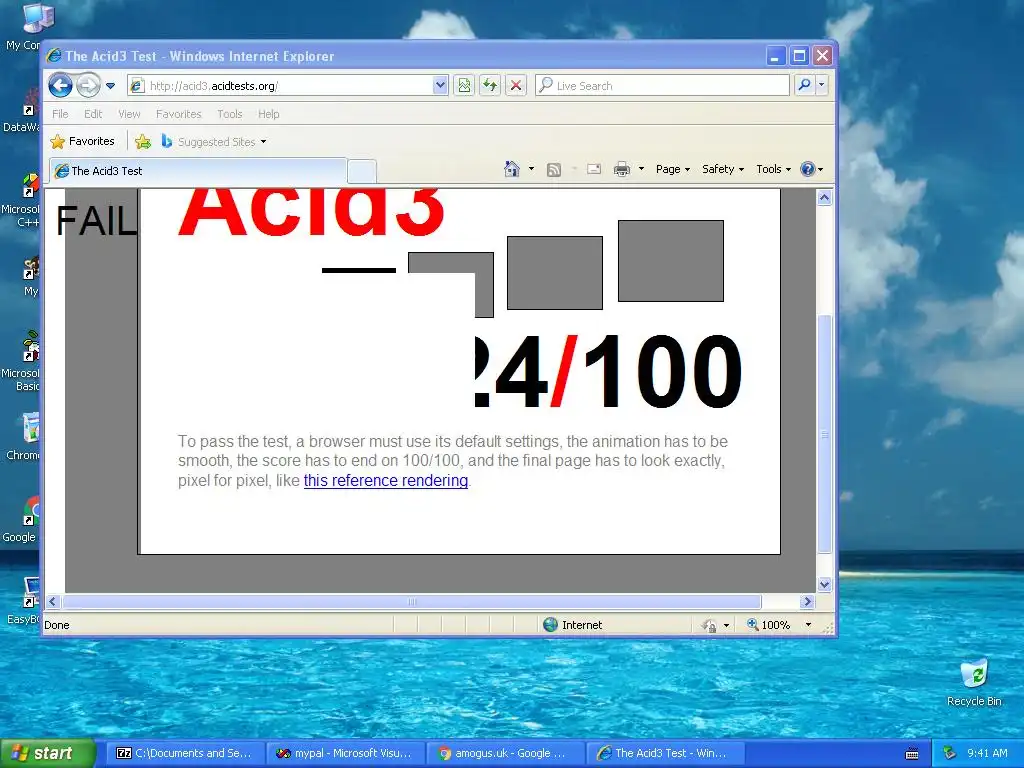Click the address bar URL field

(x=281, y=86)
